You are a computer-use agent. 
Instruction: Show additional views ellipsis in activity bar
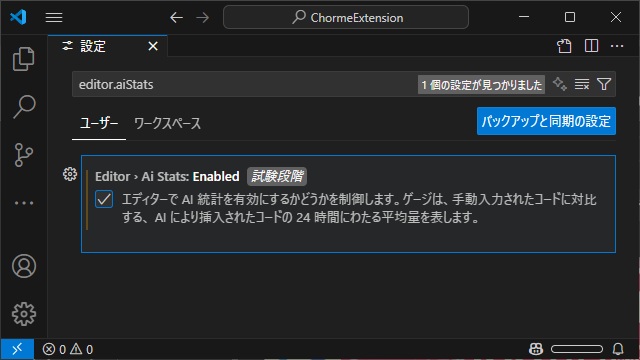(24, 202)
